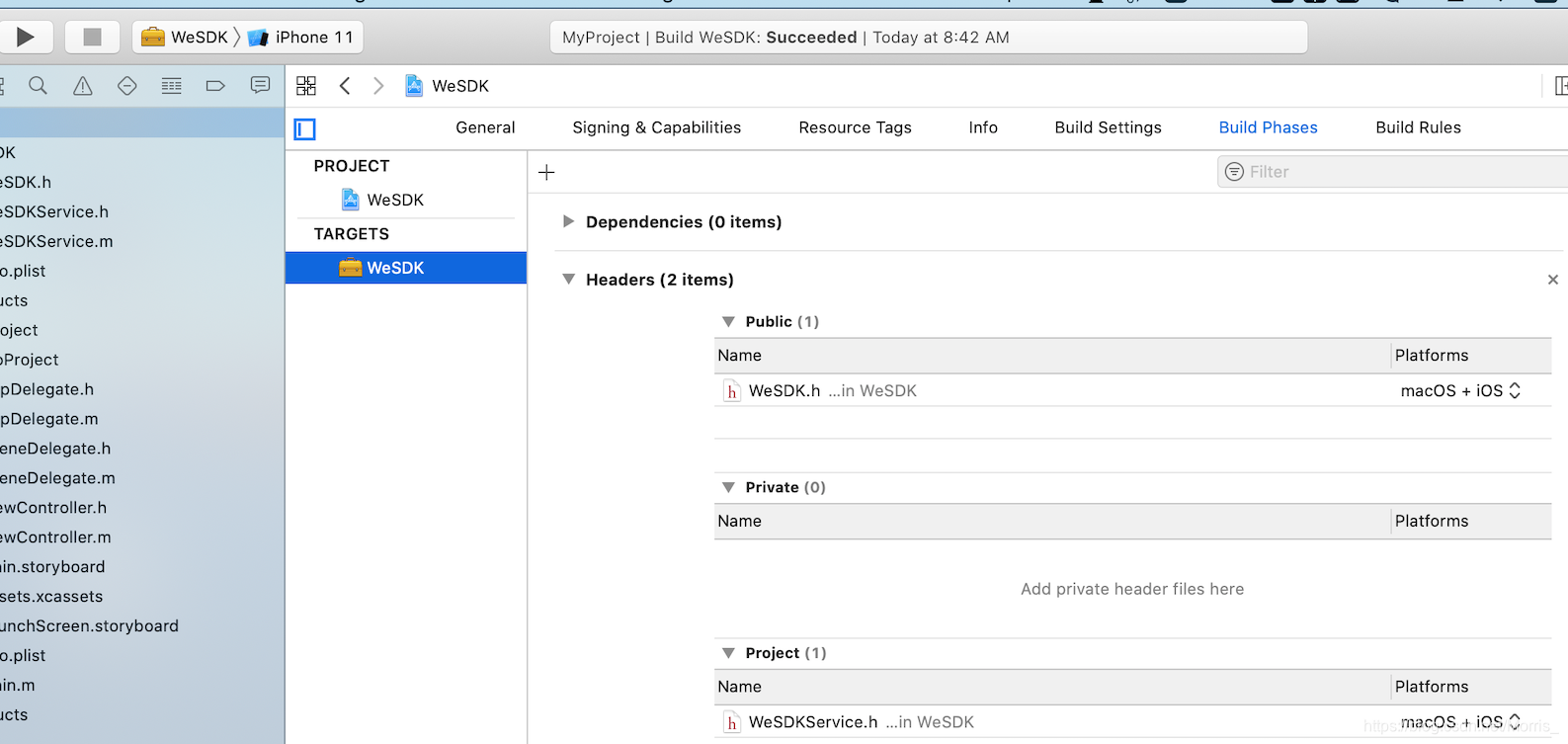Change platforms for WeSDK.h header
Viewport: 1568px width, 744px height.
(1460, 390)
